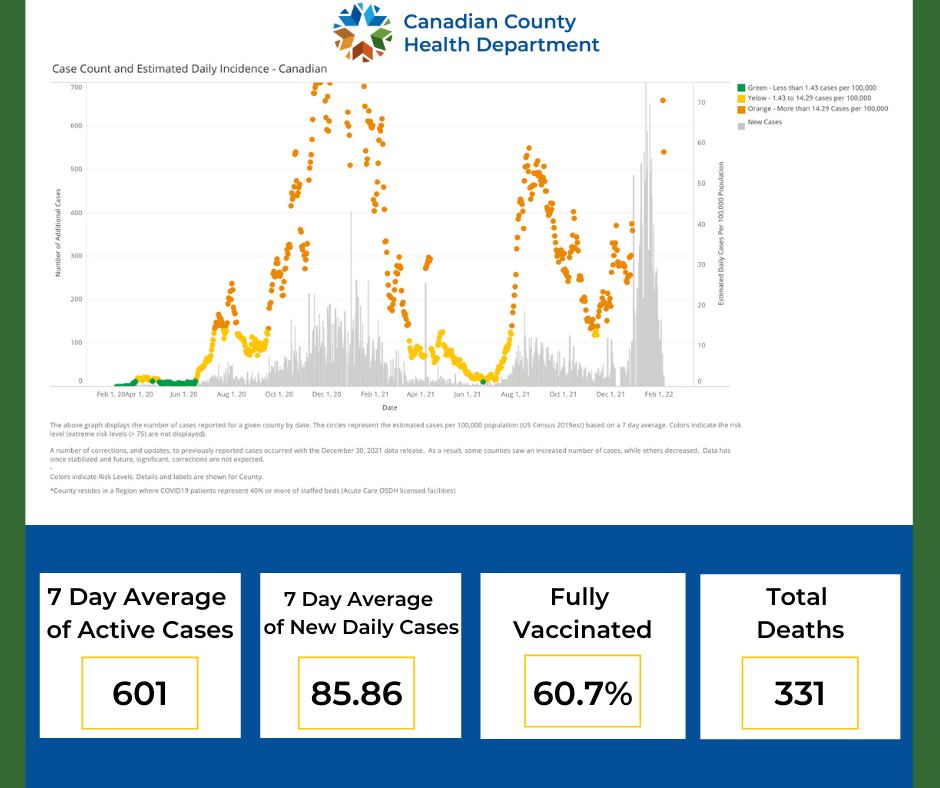
Task: Click the Fully Vaccinated card heading
Action: [x=582, y=613]
